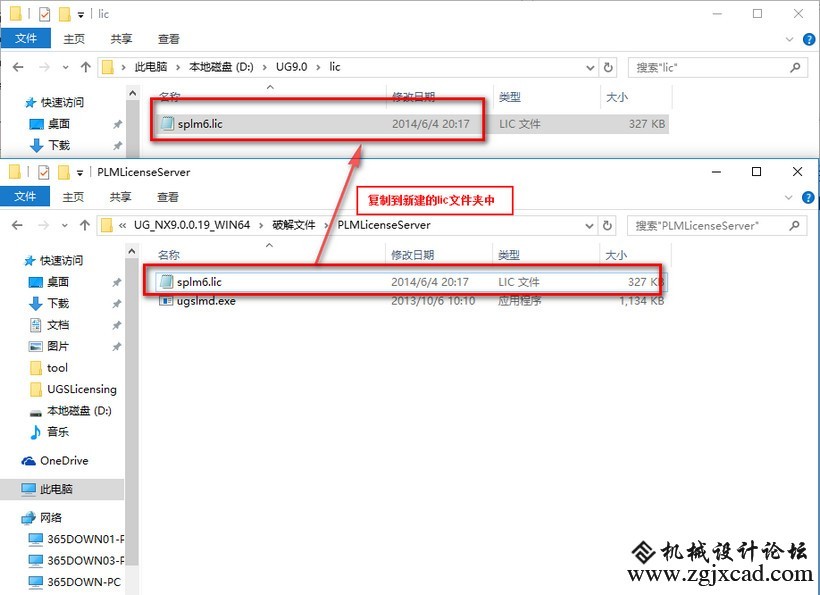Open the help icon in PLMLicenseServer window
Screen dimensions: 820x595
point(808,197)
